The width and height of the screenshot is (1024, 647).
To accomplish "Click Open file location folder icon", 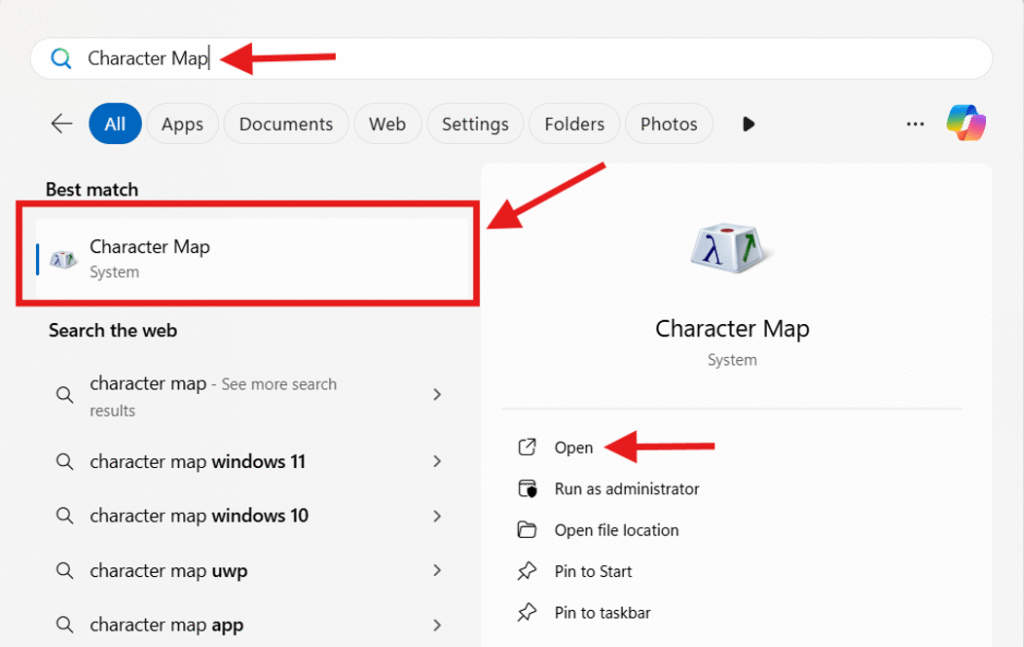I will tap(527, 530).
